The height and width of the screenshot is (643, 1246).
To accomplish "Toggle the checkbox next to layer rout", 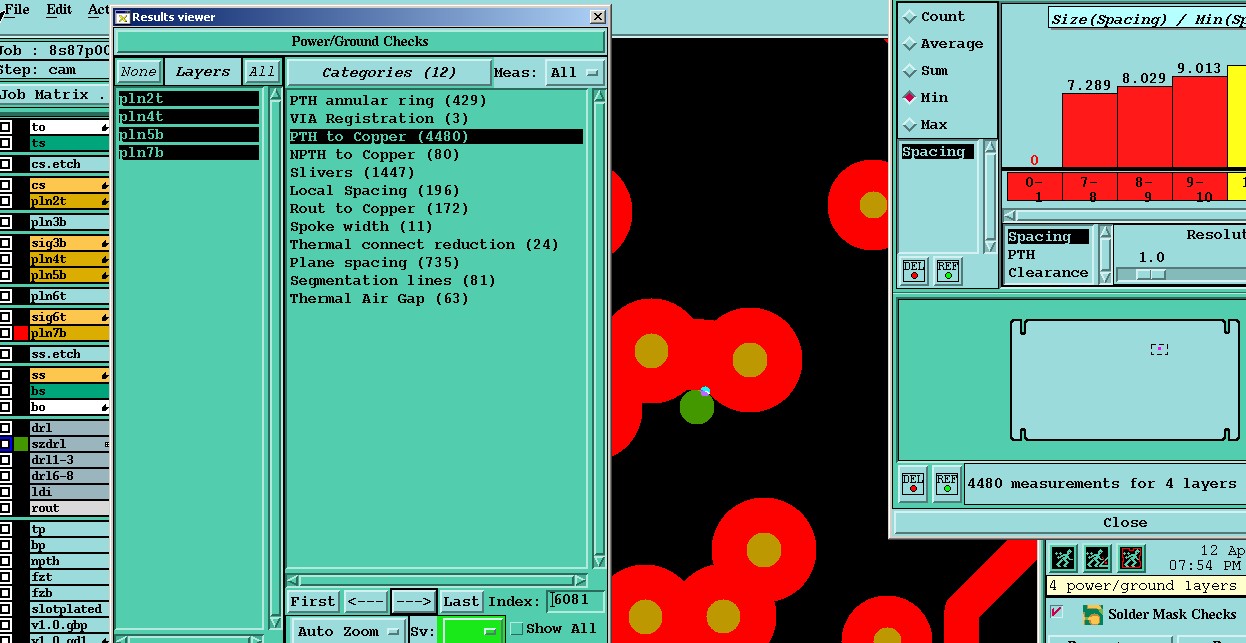I will pos(5,508).
